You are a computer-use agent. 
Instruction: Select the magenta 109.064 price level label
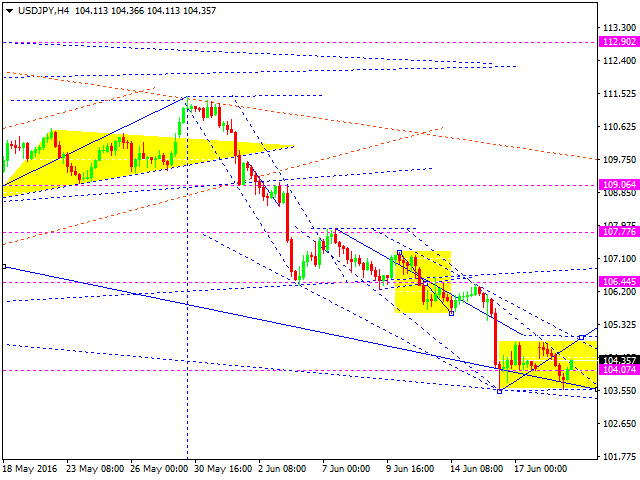coord(619,184)
